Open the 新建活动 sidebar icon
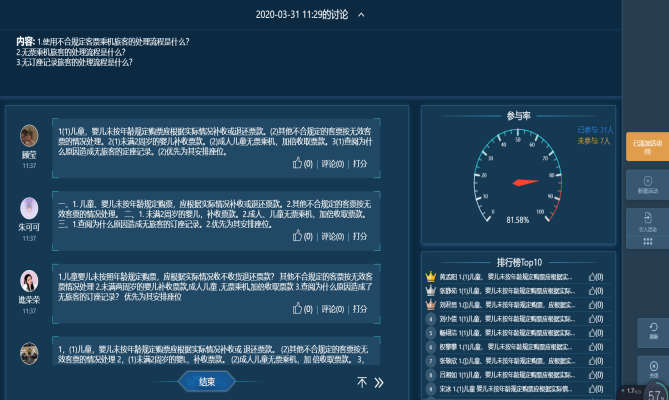 point(646,182)
